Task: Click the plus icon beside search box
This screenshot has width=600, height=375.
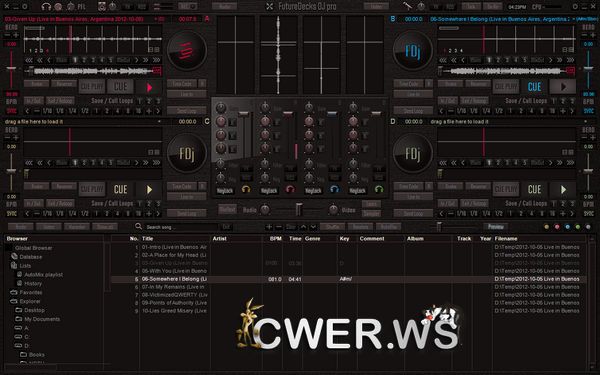Action: point(269,227)
